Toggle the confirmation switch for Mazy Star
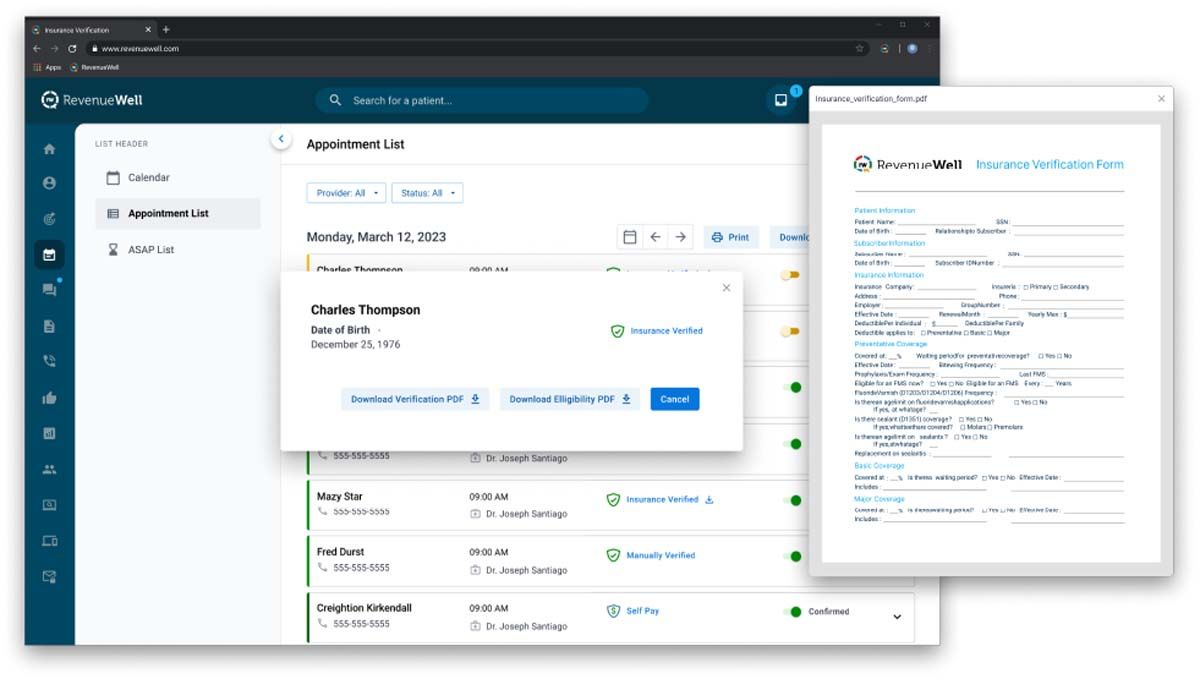The height and width of the screenshot is (679, 1200). pyautogui.click(x=793, y=500)
